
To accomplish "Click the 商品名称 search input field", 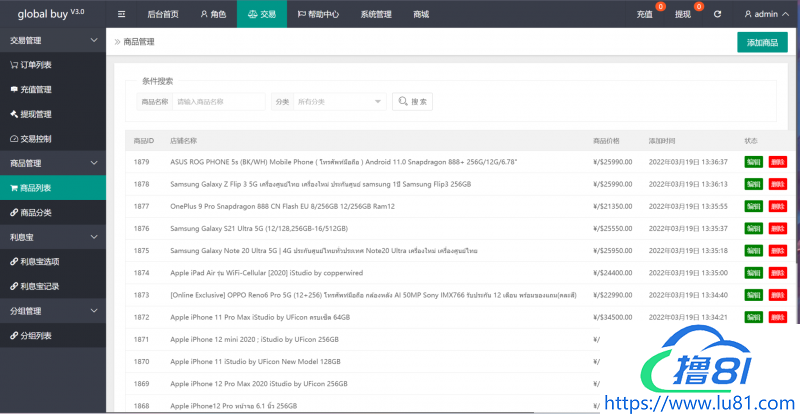I will click(218, 101).
